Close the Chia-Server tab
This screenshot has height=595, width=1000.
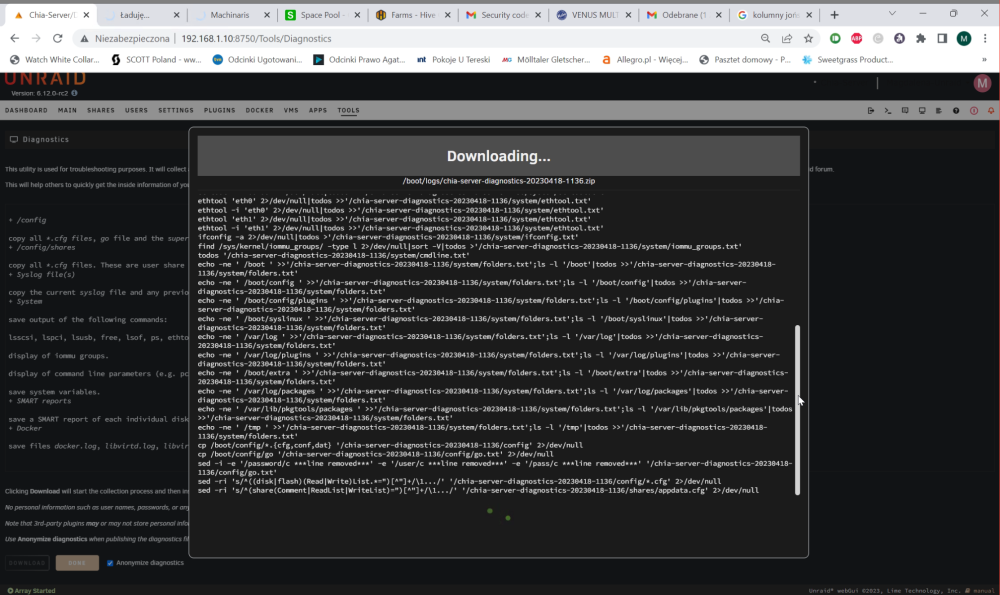(x=86, y=15)
